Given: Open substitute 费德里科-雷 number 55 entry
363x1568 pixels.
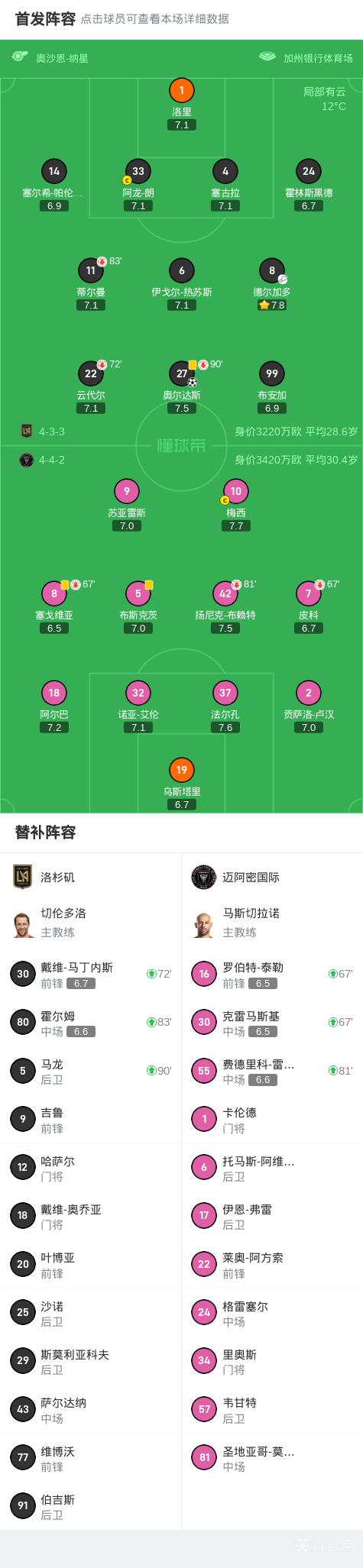Looking at the screenshot, I should pyautogui.click(x=272, y=1071).
